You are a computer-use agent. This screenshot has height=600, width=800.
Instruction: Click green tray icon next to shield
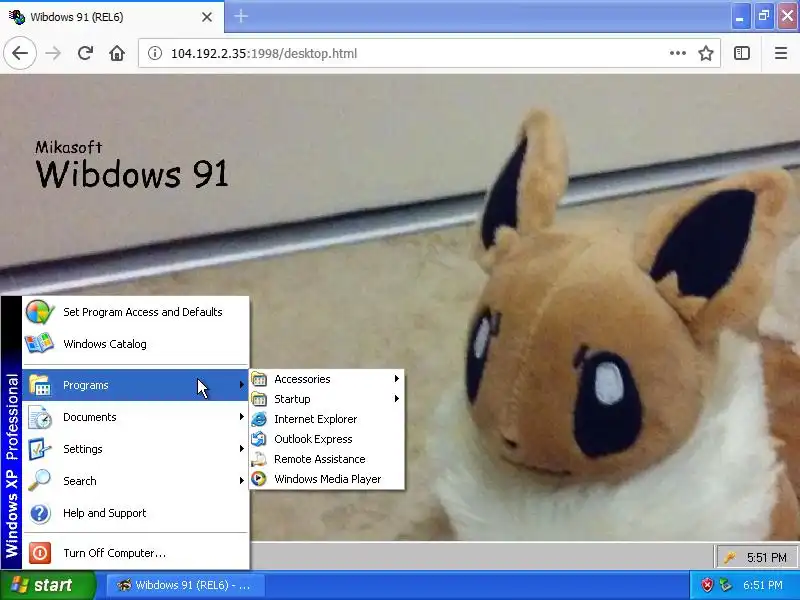[726, 585]
